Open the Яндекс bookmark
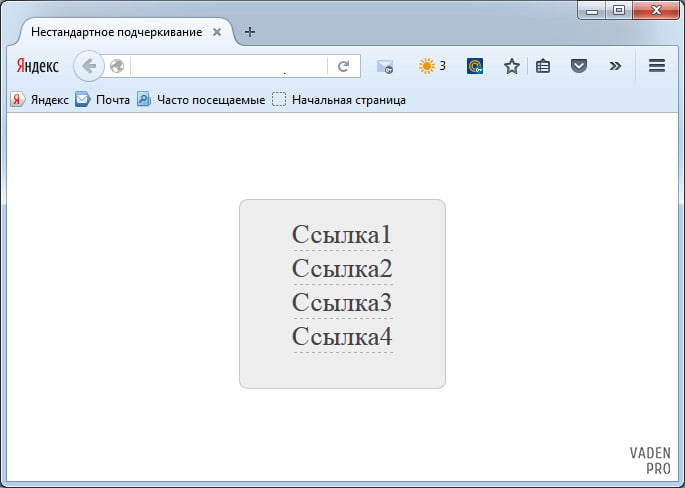 click(39, 100)
